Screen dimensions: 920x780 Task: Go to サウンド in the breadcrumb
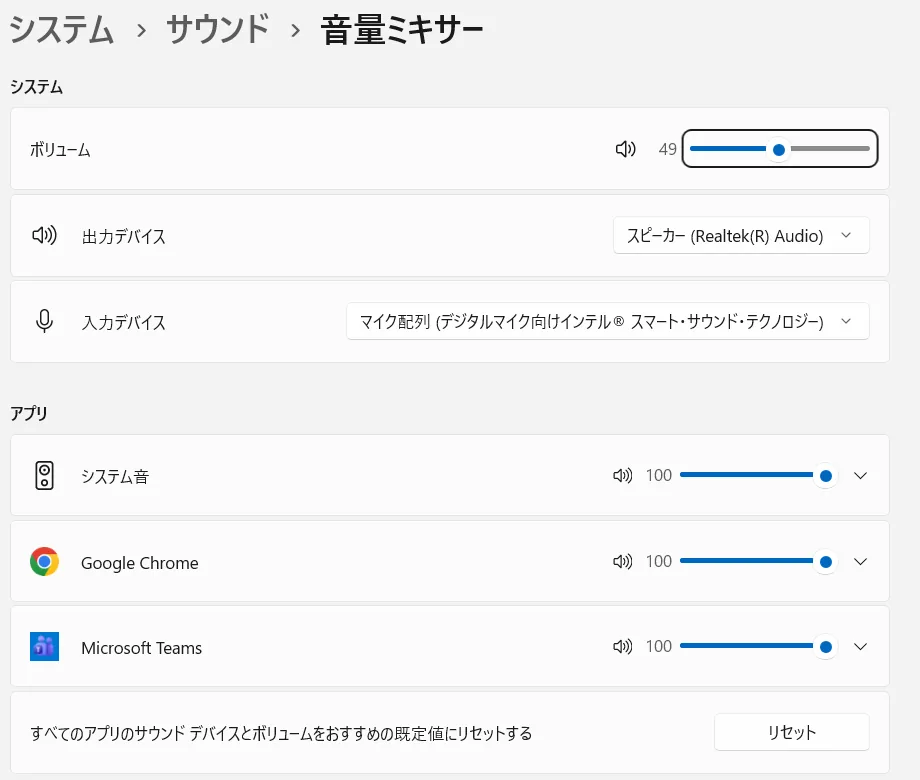pos(218,29)
